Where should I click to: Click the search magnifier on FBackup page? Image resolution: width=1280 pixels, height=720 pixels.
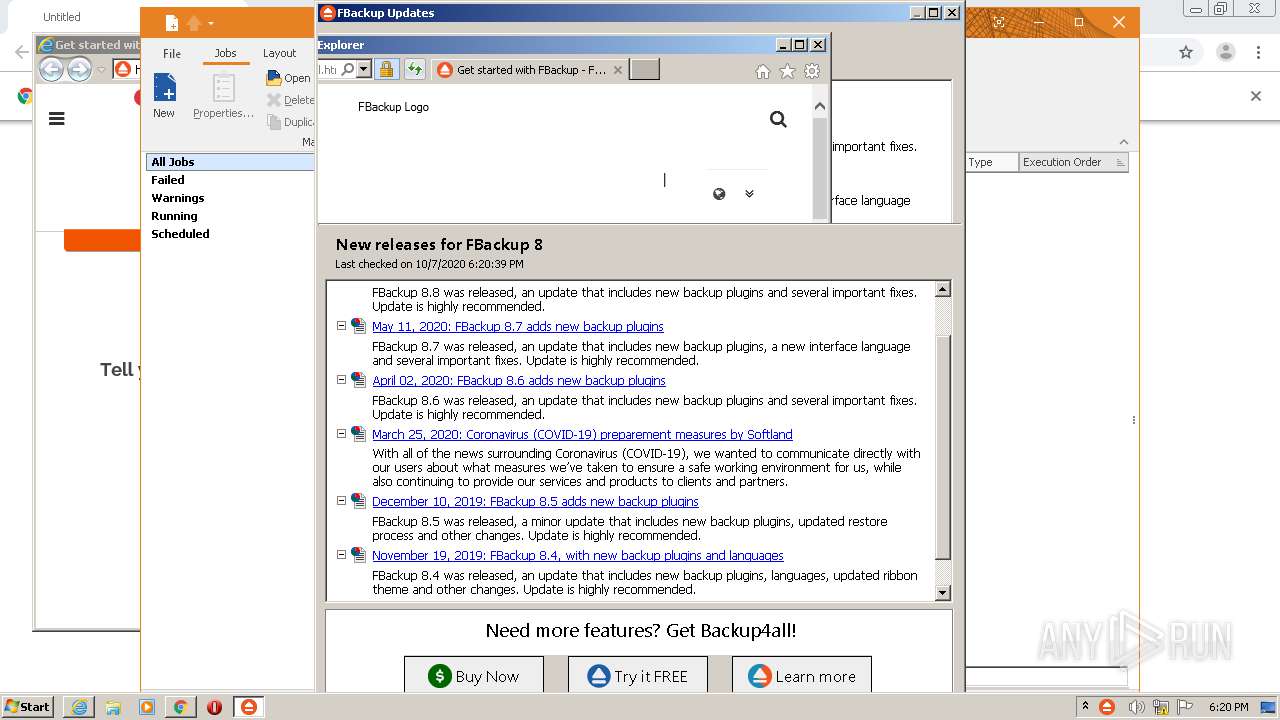778,119
